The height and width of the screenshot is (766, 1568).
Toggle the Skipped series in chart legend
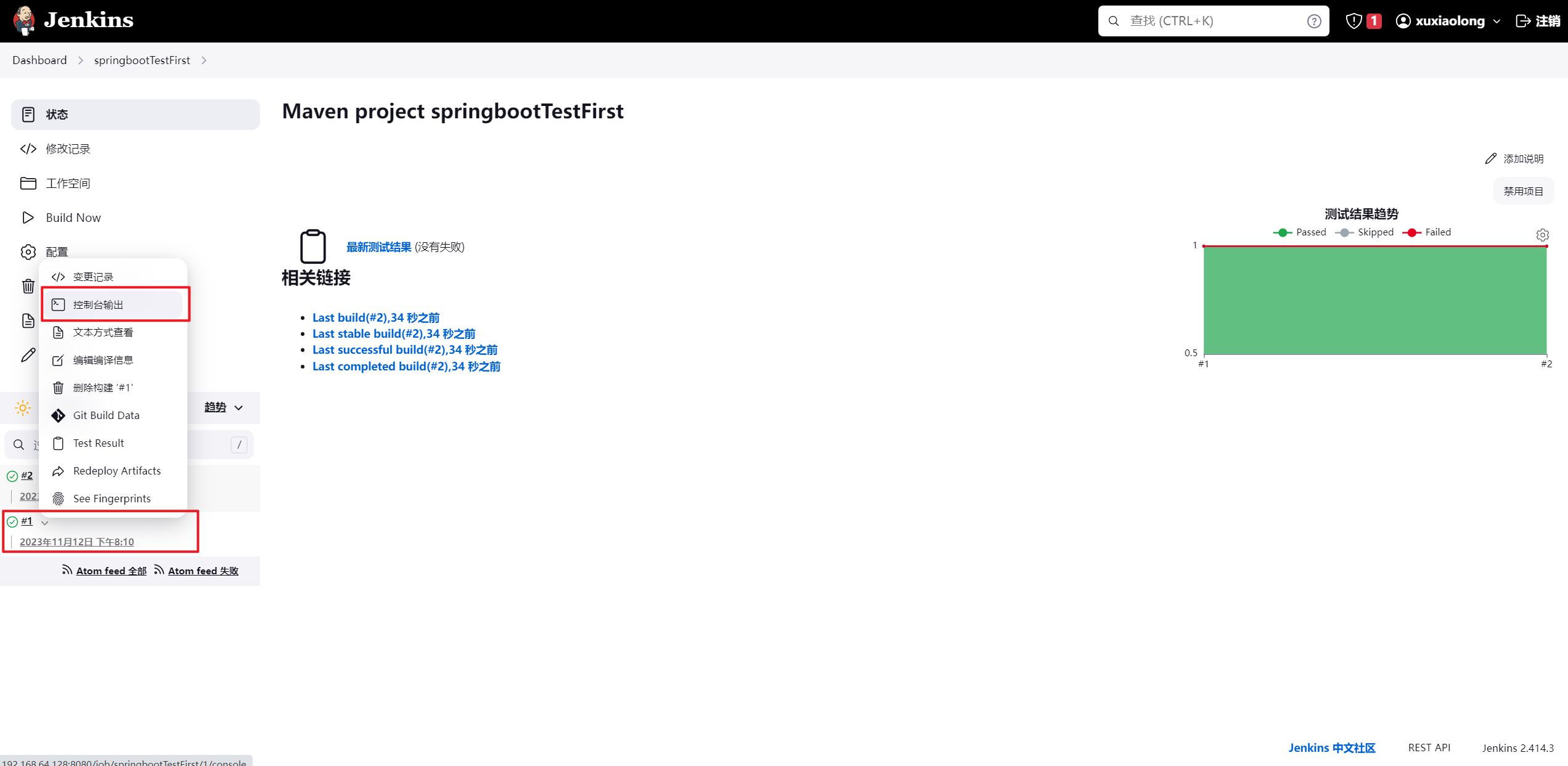point(1365,232)
